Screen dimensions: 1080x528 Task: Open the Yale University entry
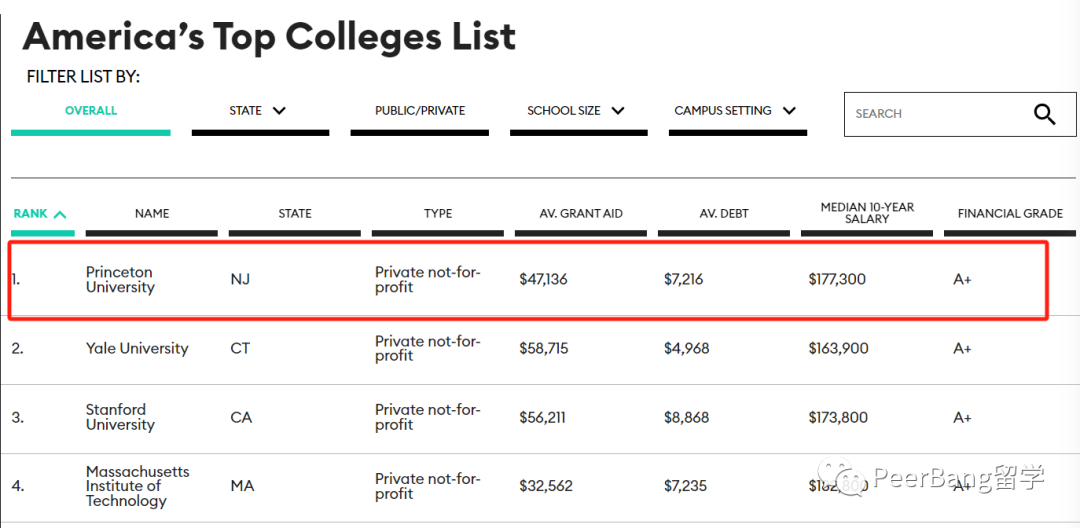[x=137, y=348]
